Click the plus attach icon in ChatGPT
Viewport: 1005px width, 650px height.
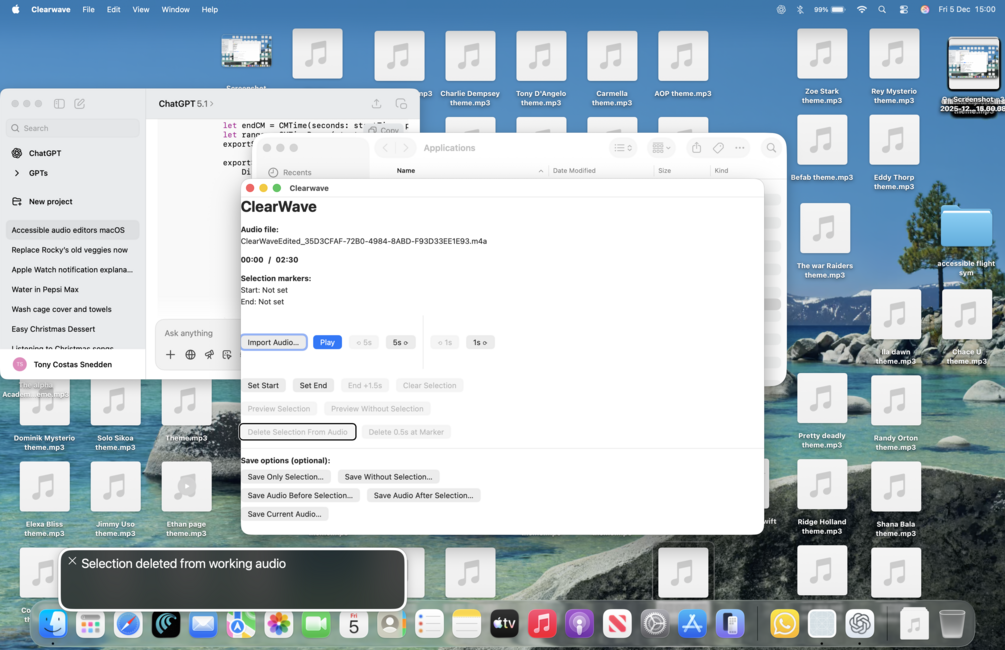pos(170,354)
